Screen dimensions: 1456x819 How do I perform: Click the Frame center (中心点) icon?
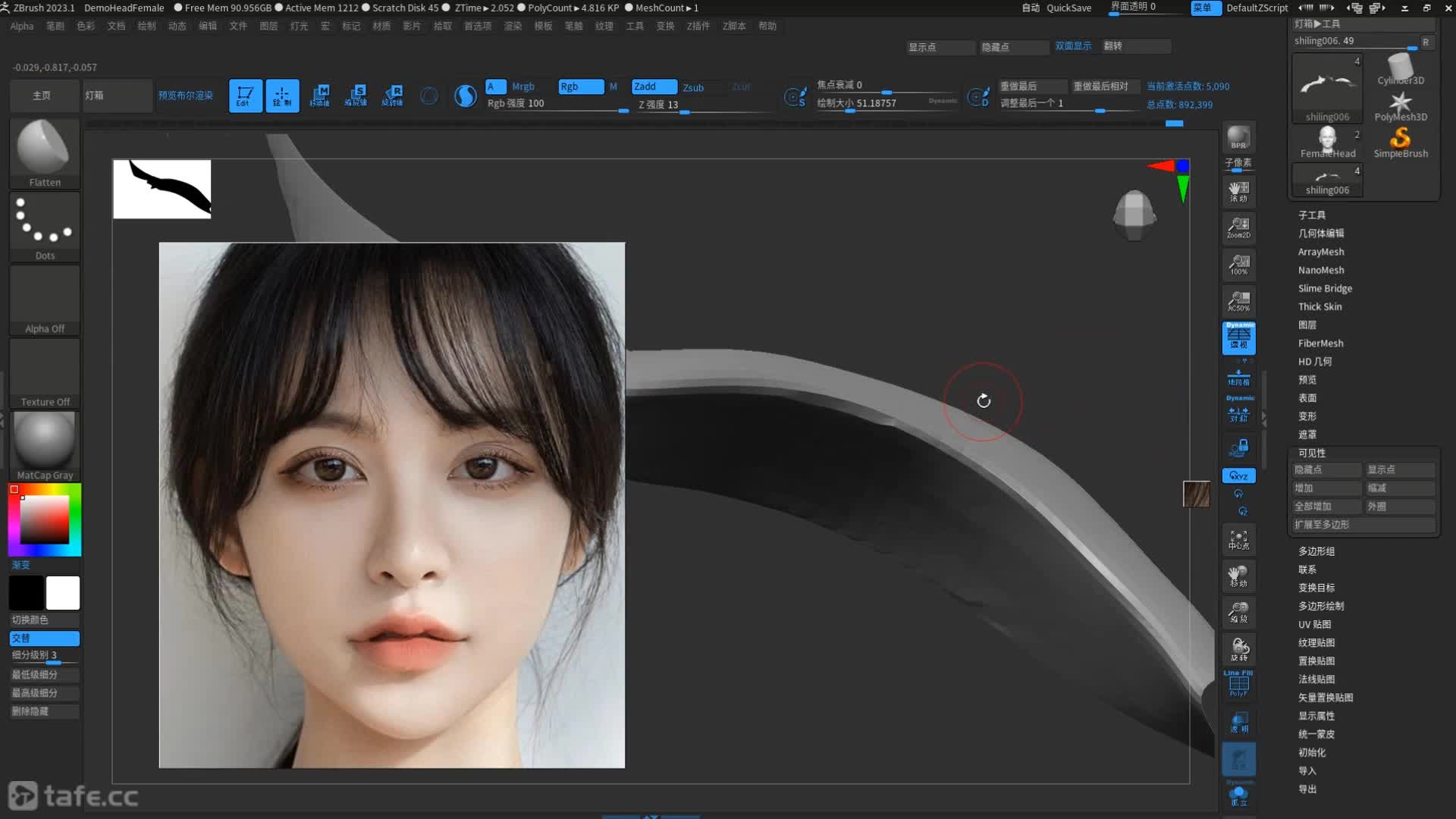1238,539
